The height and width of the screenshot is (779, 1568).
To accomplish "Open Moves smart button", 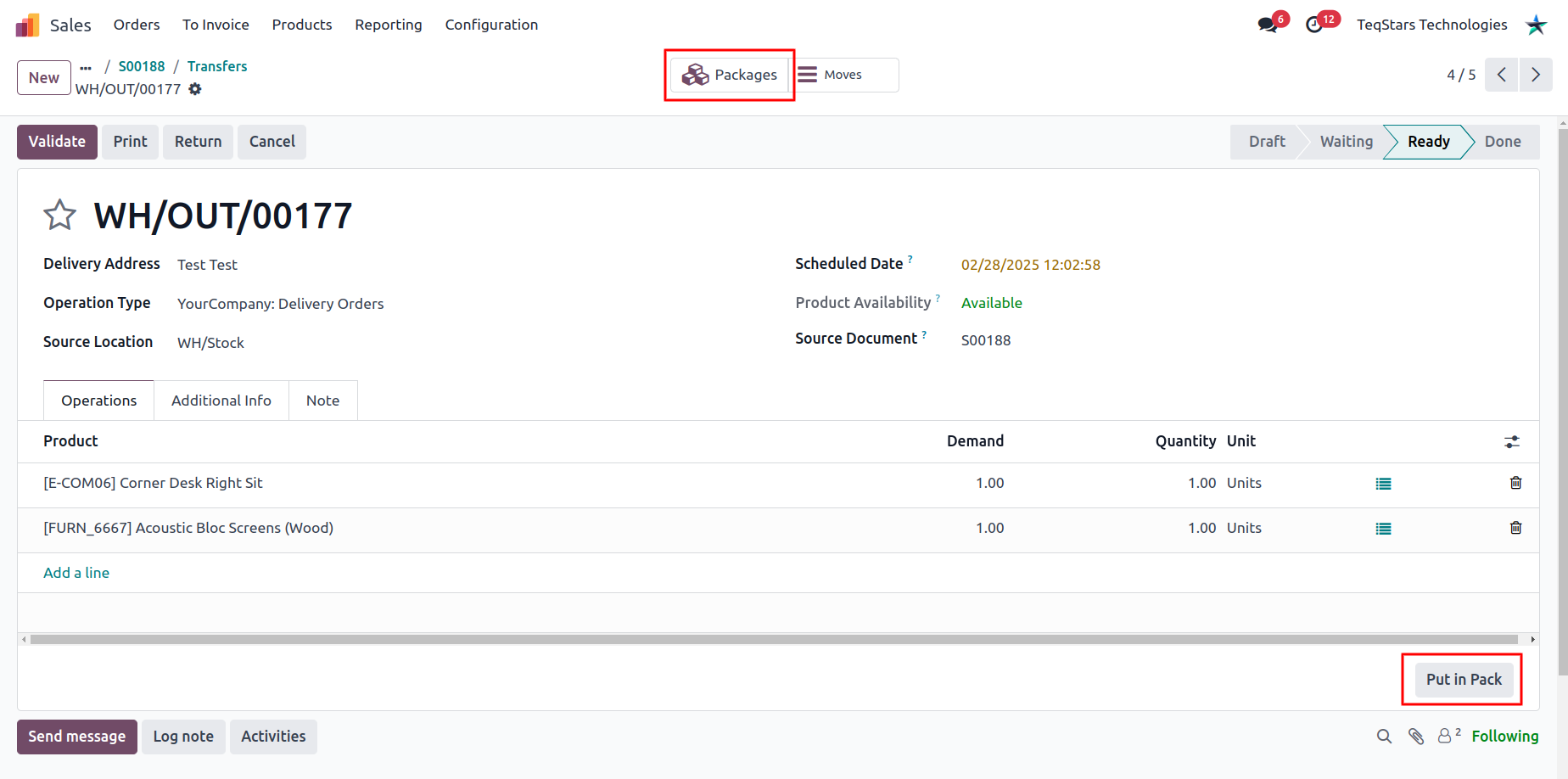I will tap(844, 75).
